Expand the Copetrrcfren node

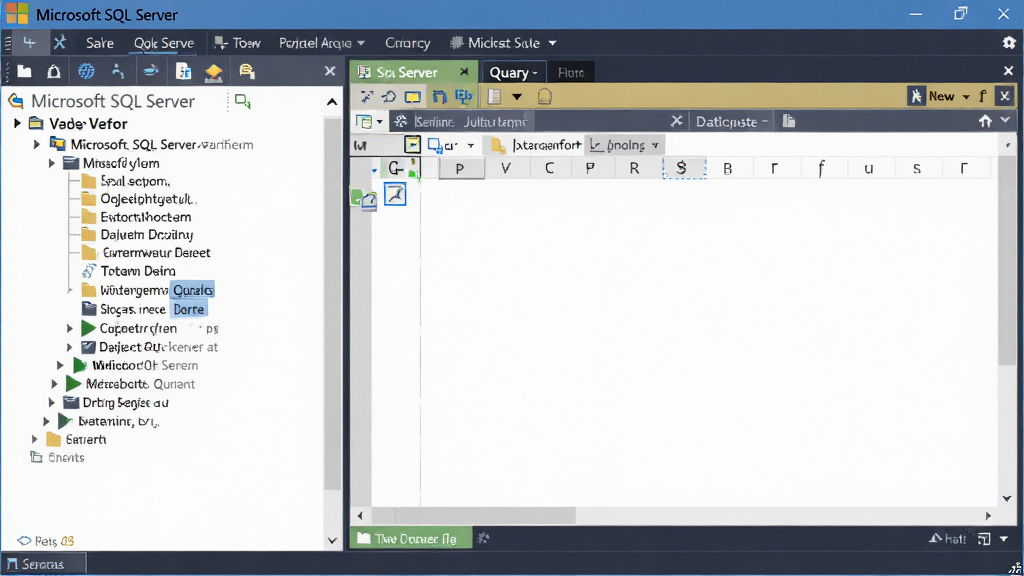[70, 328]
